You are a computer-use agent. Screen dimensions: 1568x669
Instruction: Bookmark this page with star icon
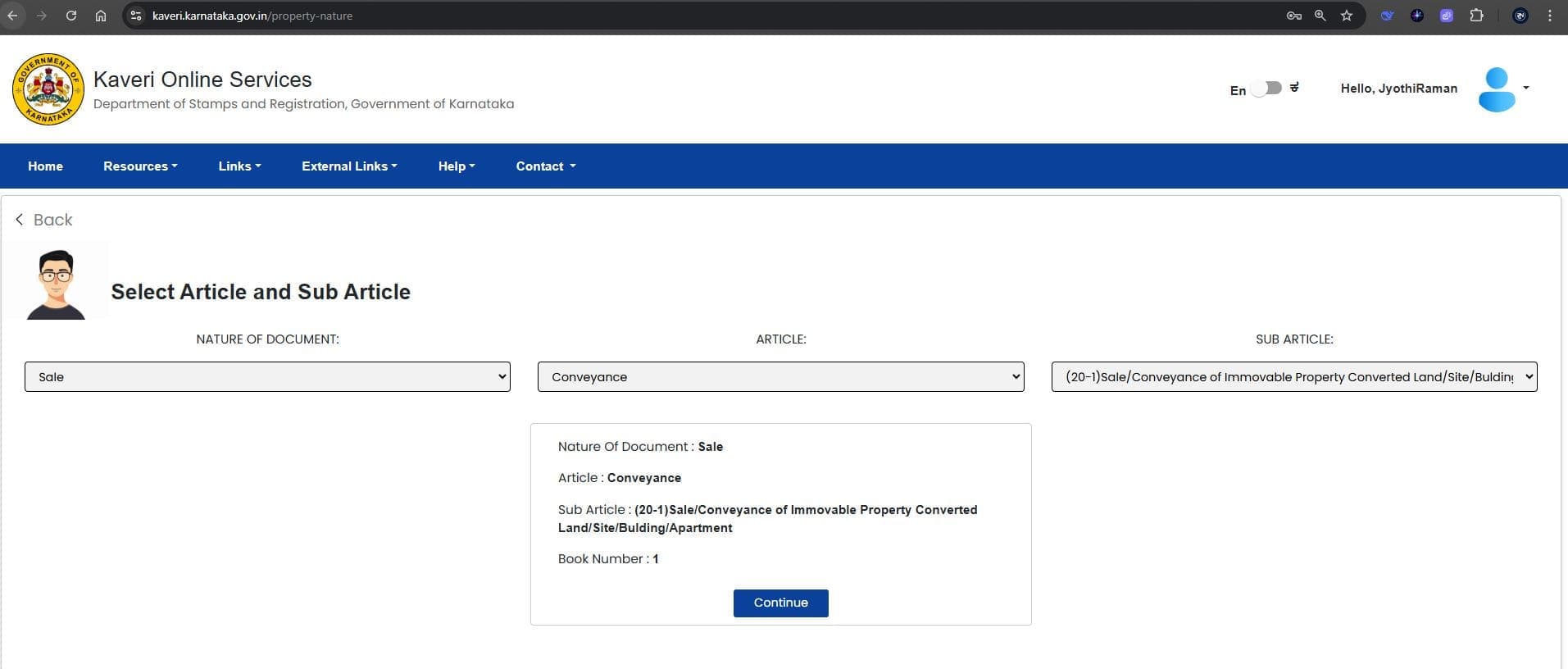1347,16
